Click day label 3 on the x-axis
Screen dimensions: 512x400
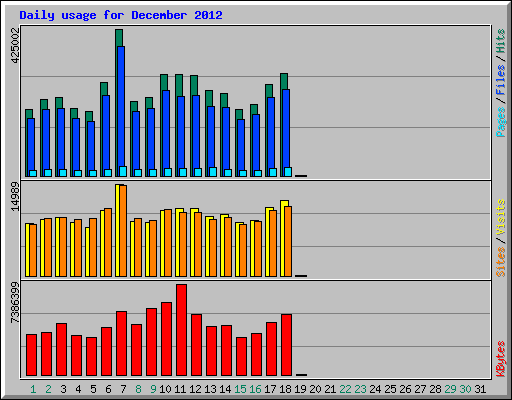pos(63,389)
